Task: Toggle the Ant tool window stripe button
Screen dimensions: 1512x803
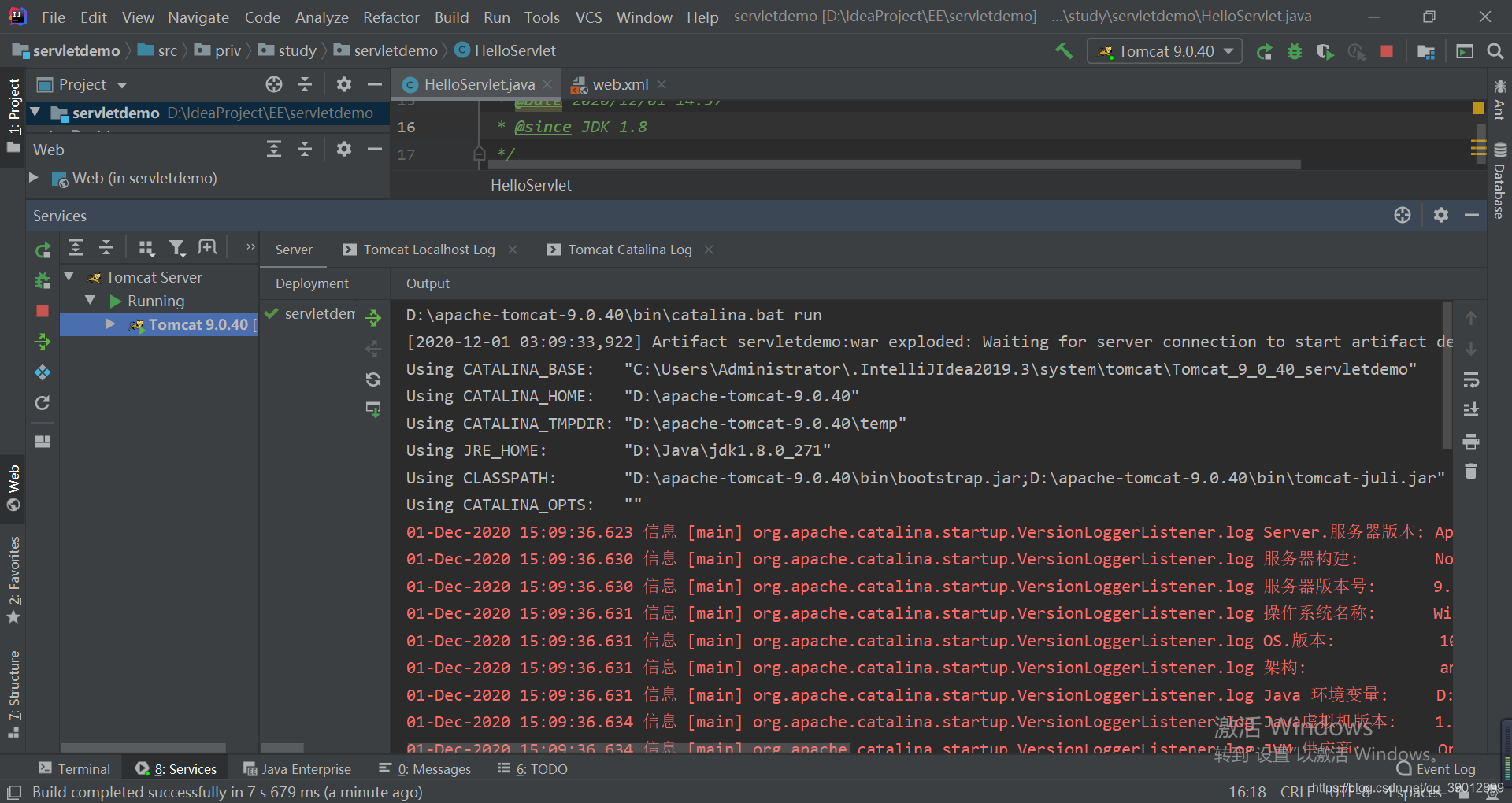Action: (x=1499, y=99)
